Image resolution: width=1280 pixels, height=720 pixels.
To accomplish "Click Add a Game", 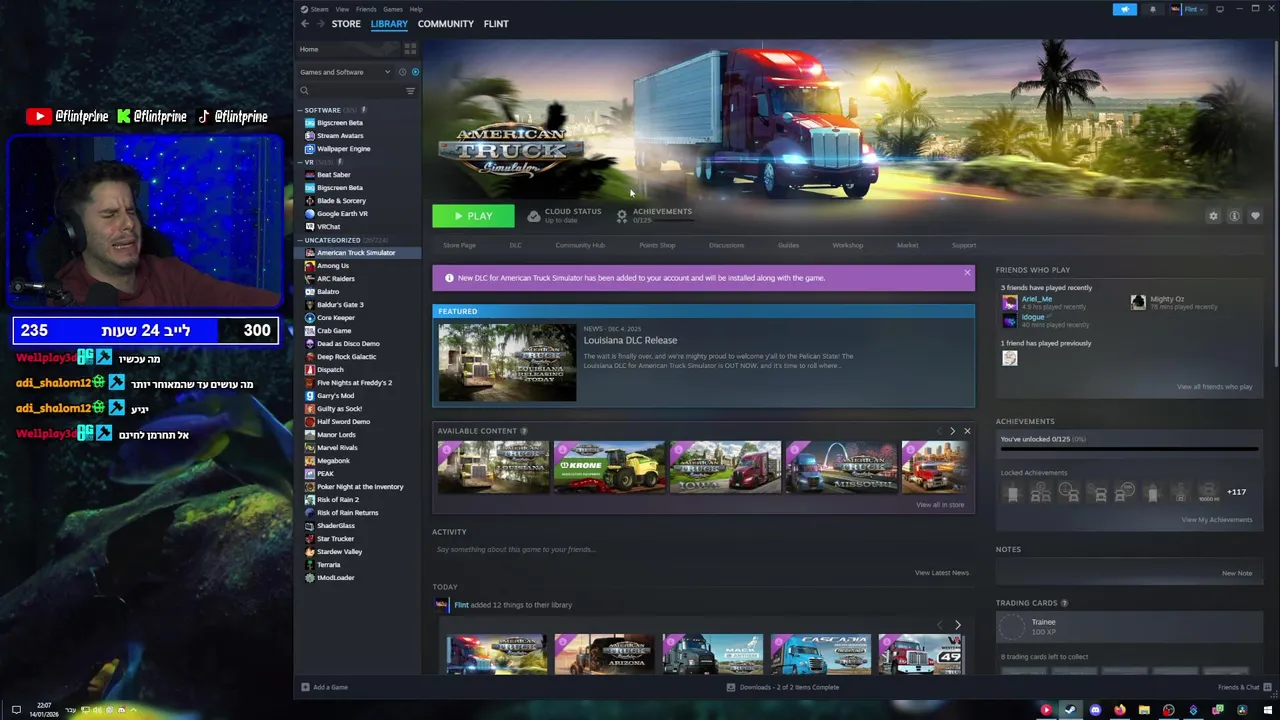I will (x=325, y=687).
